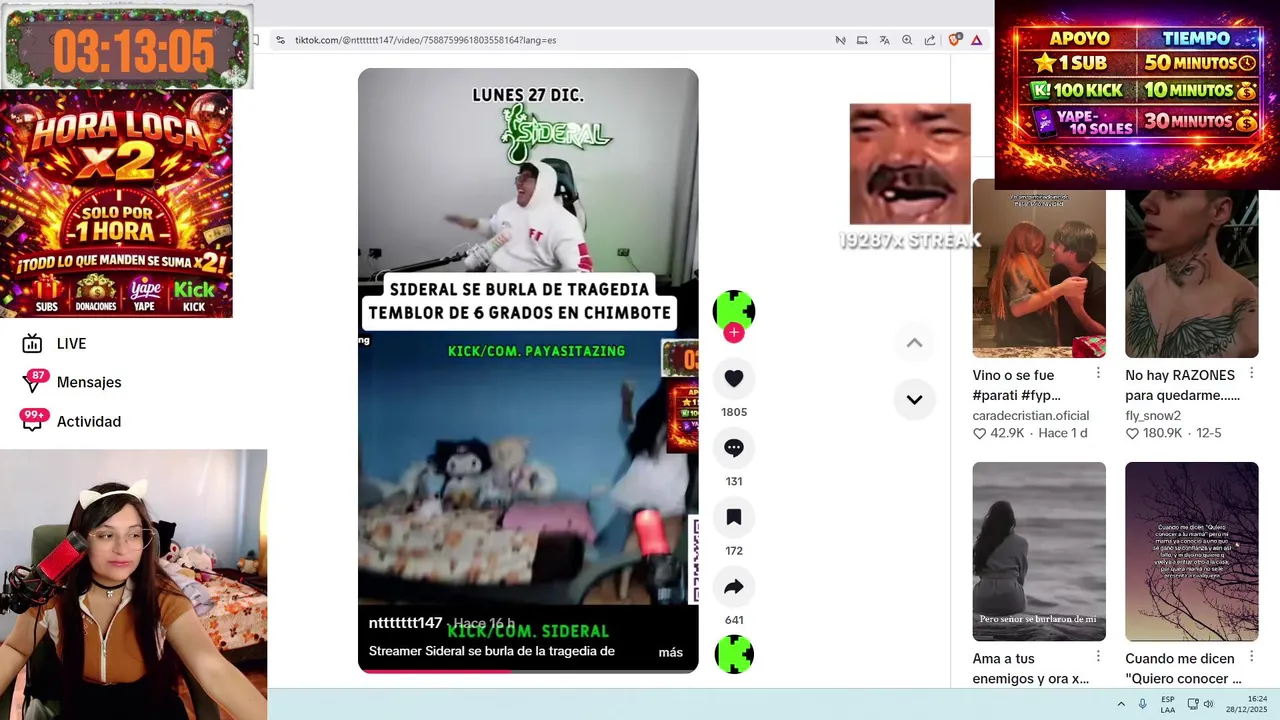
Task: Click the volume speaker icon in the taskbar
Action: point(1208,704)
